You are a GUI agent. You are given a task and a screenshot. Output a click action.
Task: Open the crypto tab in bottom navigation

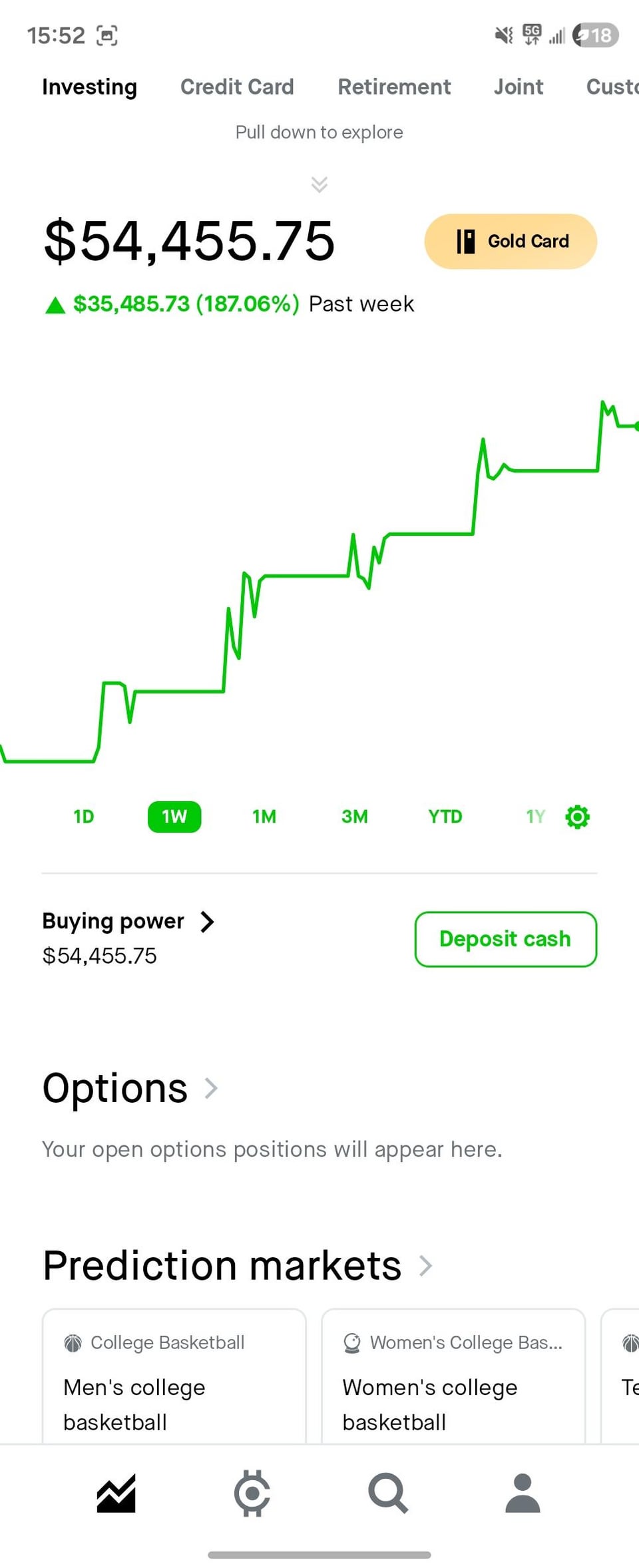pyautogui.click(x=252, y=1493)
